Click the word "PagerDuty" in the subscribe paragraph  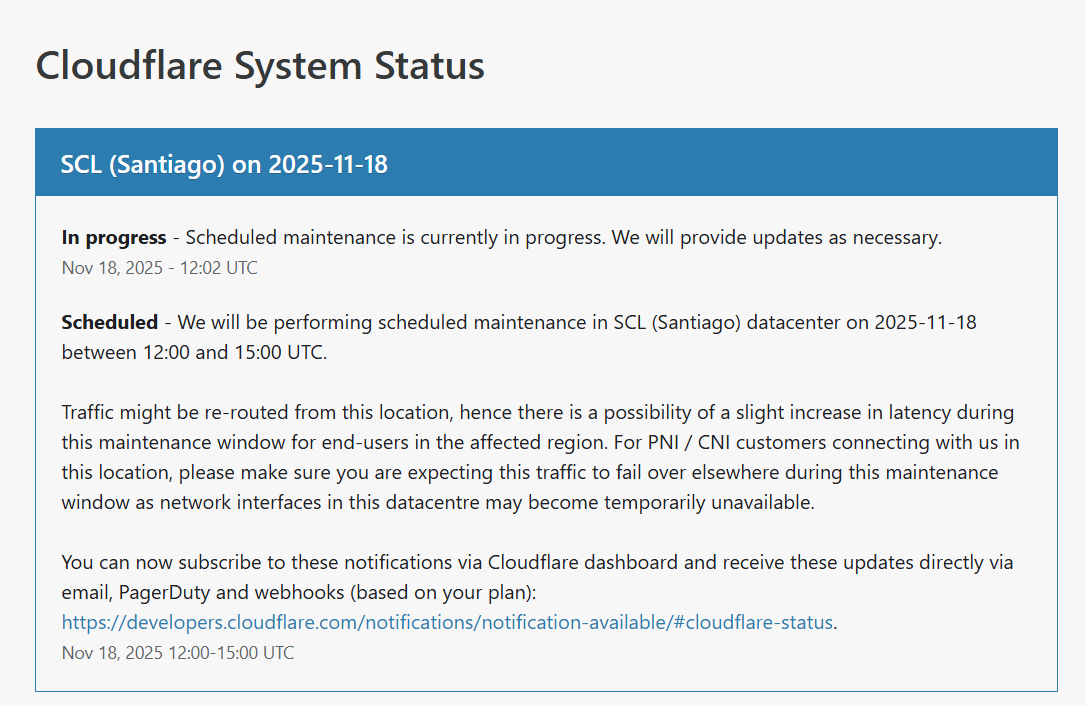point(165,592)
